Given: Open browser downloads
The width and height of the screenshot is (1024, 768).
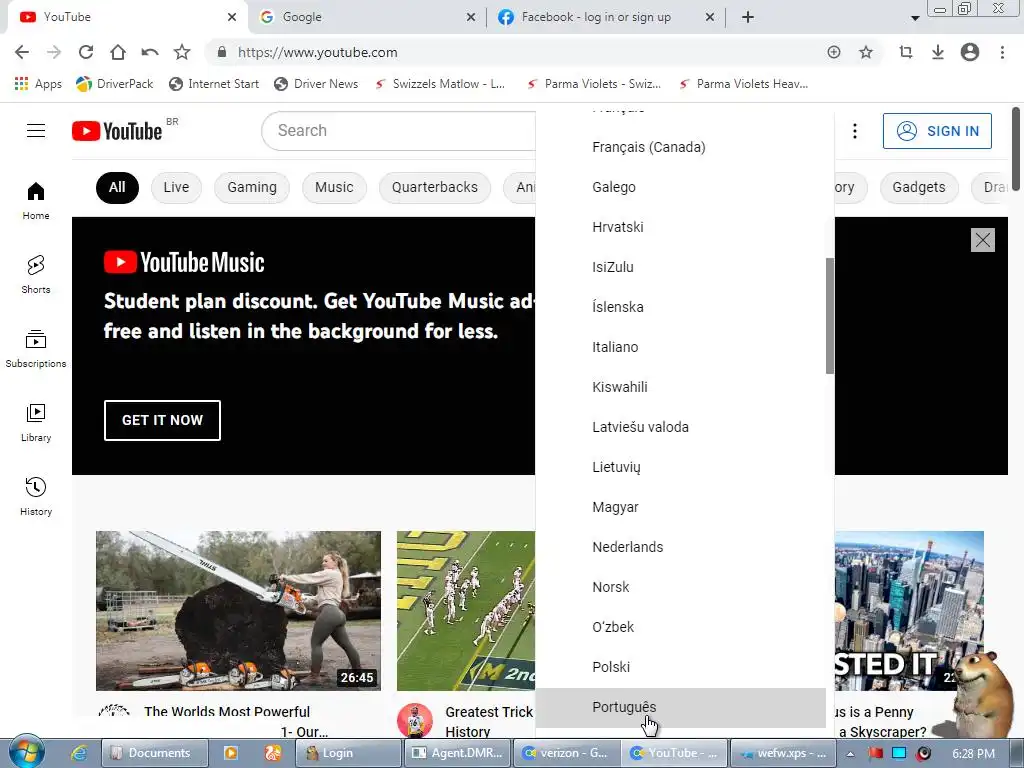Looking at the screenshot, I should coord(937,52).
